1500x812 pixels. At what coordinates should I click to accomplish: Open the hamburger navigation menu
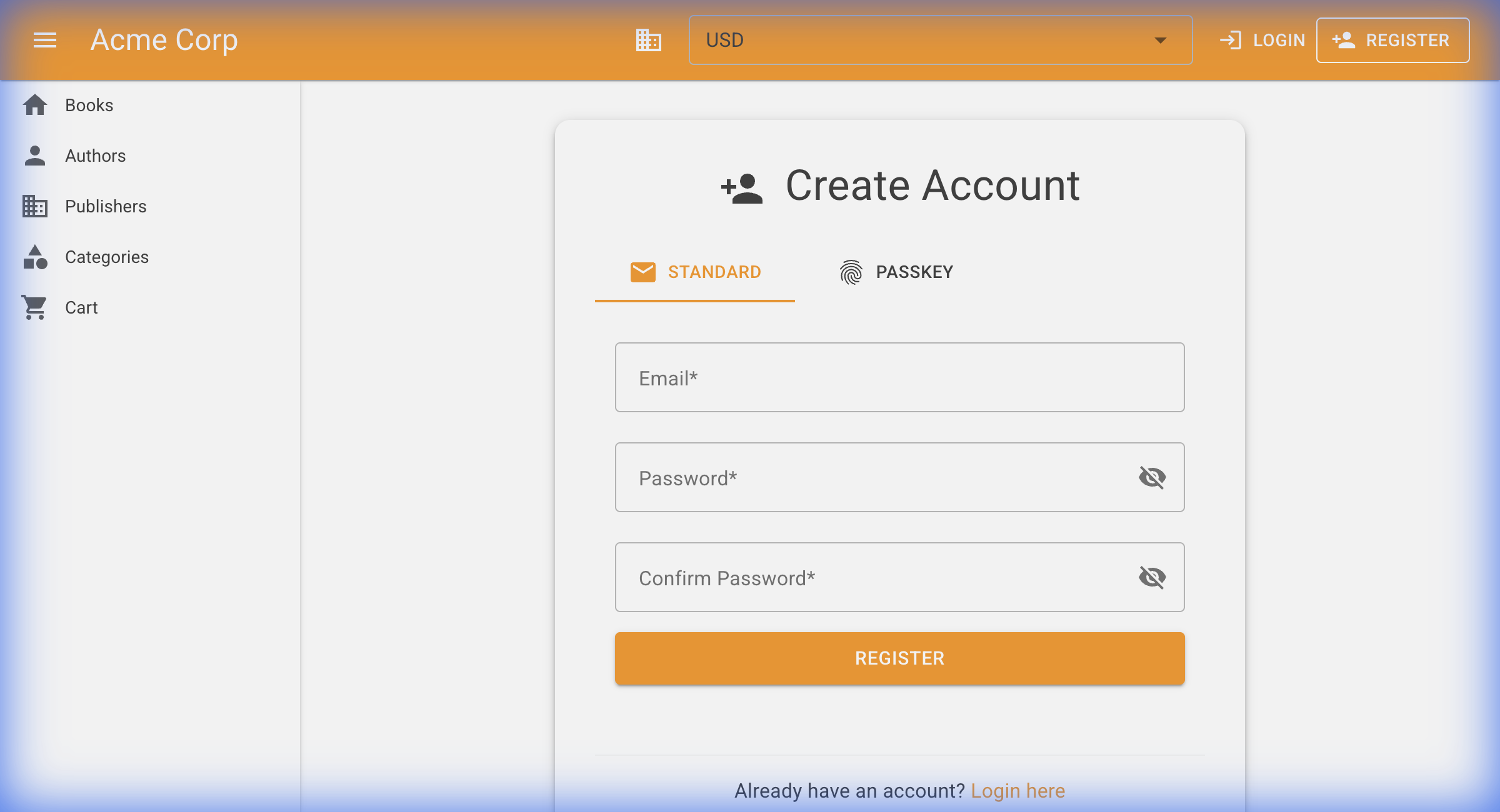[44, 40]
